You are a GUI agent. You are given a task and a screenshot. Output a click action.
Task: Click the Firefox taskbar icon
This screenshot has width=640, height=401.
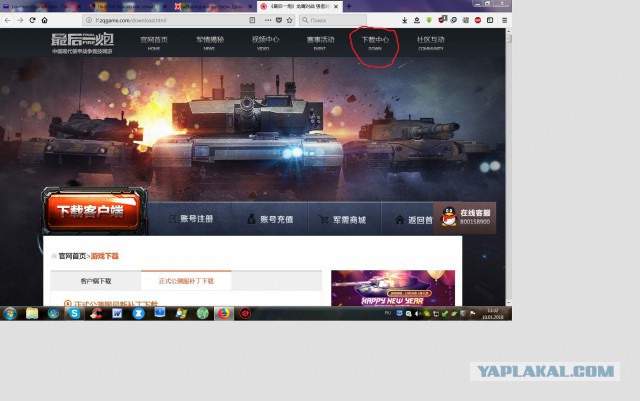pos(223,314)
